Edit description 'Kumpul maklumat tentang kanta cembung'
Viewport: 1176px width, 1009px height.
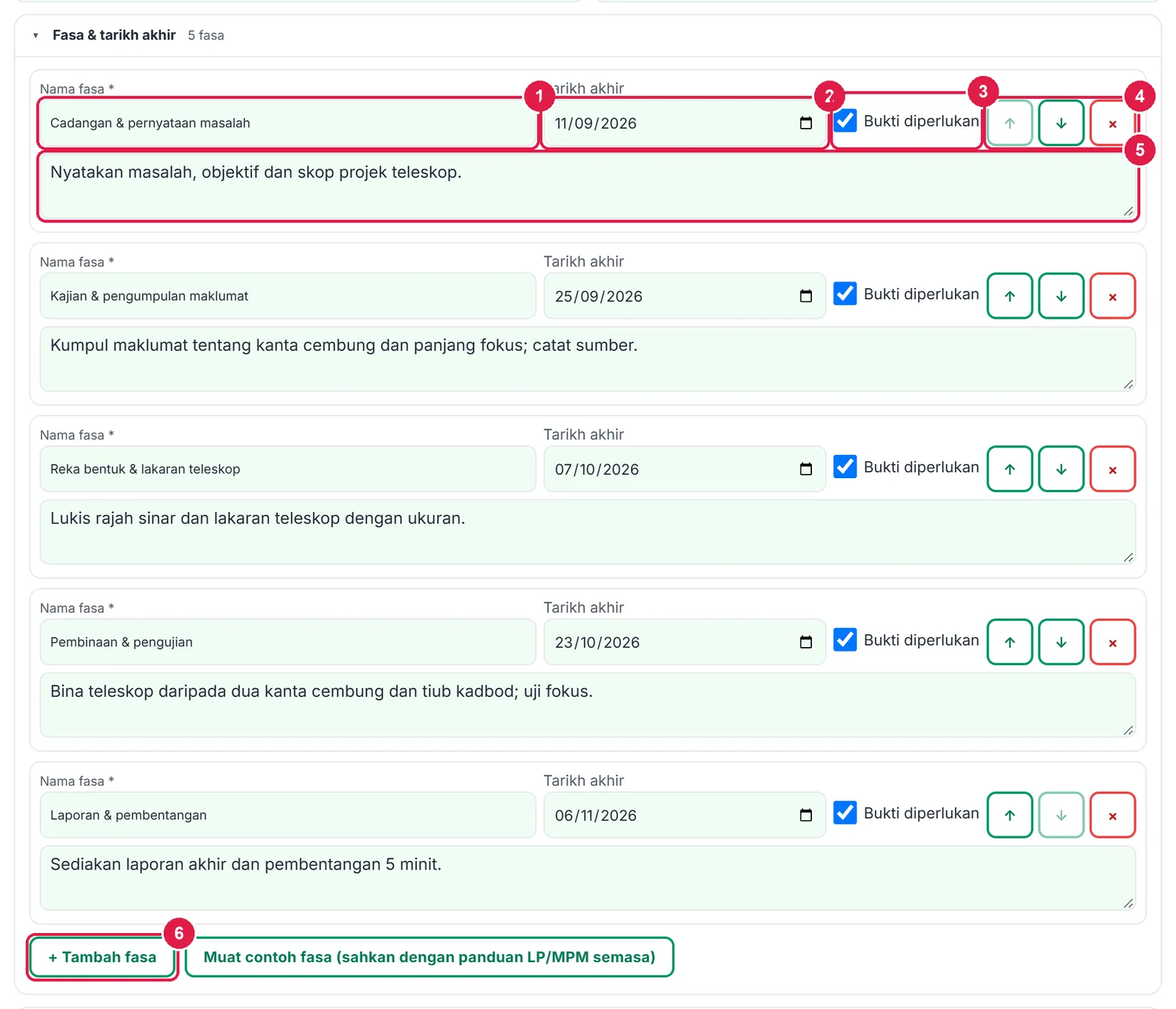[x=588, y=359]
